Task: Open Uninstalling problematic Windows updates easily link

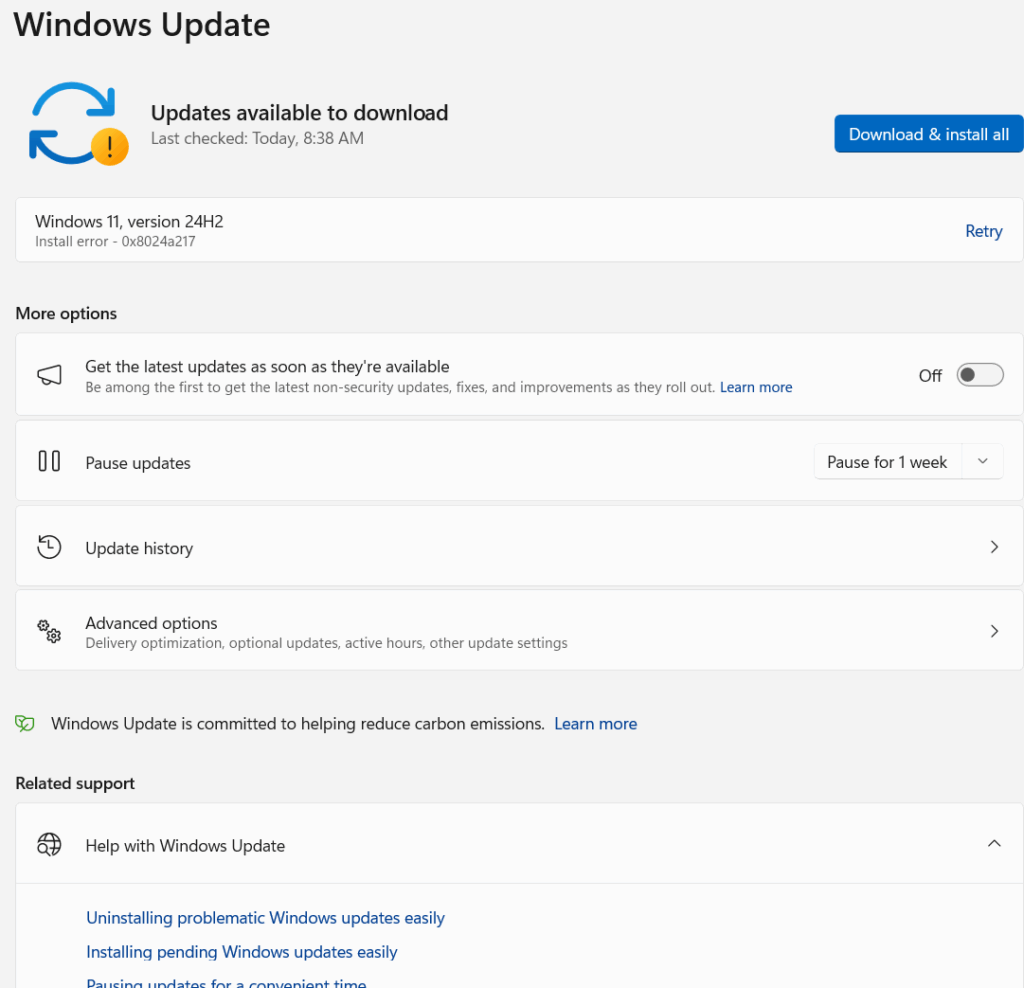Action: click(265, 918)
